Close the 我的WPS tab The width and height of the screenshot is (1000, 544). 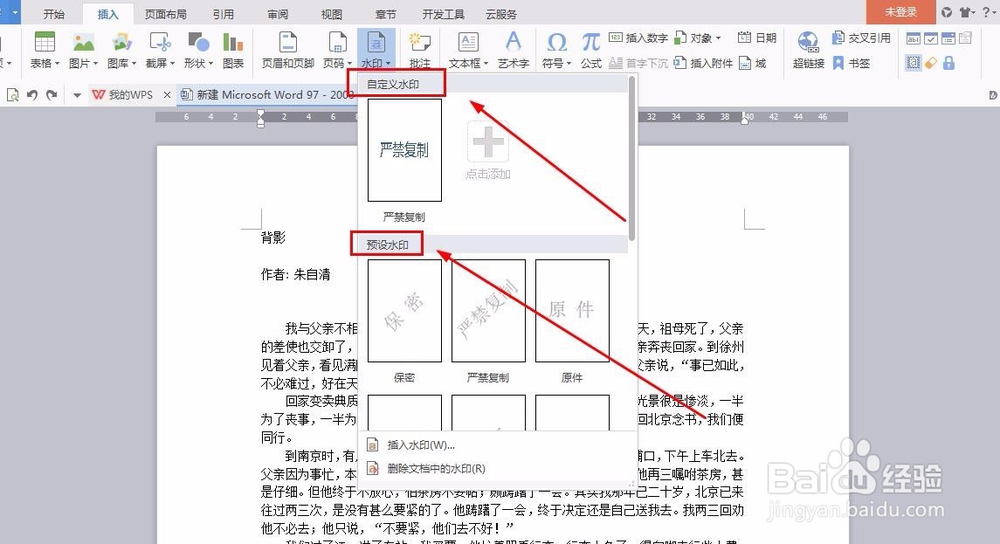coord(166,95)
